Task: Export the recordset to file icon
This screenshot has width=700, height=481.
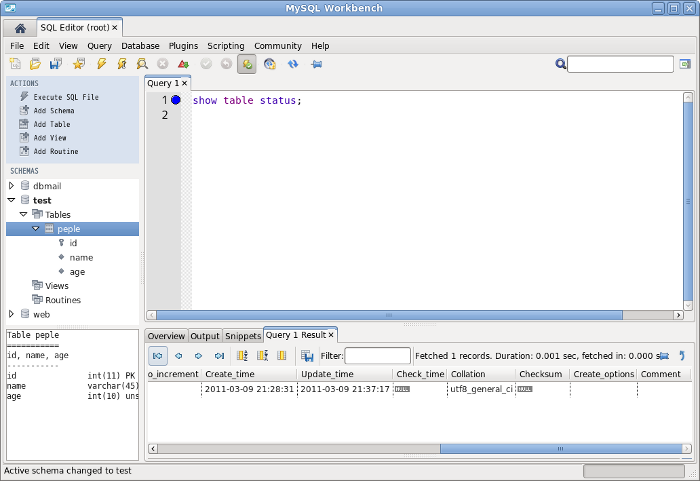Action: (x=307, y=356)
